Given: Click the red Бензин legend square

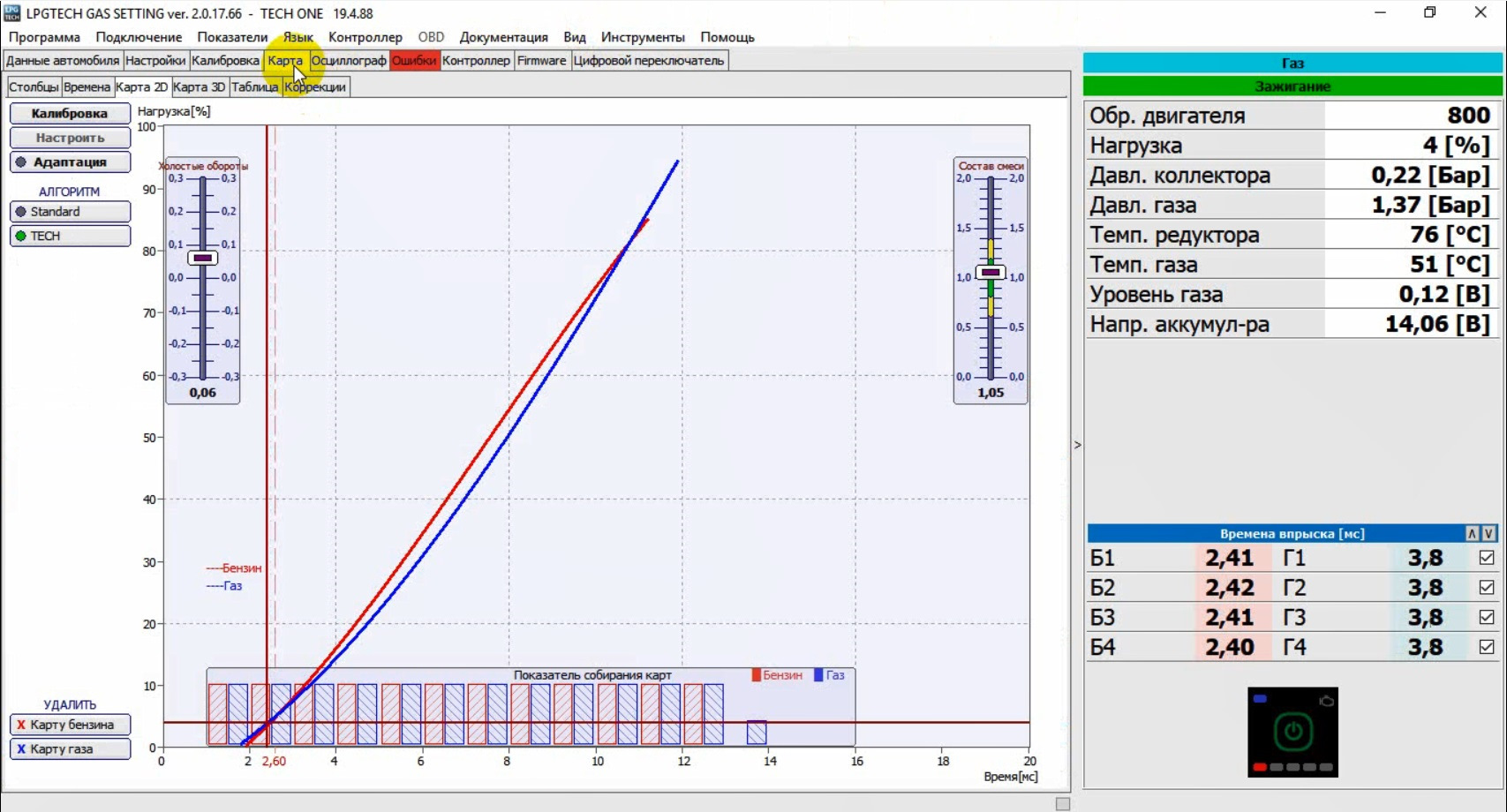Looking at the screenshot, I should coord(756,675).
